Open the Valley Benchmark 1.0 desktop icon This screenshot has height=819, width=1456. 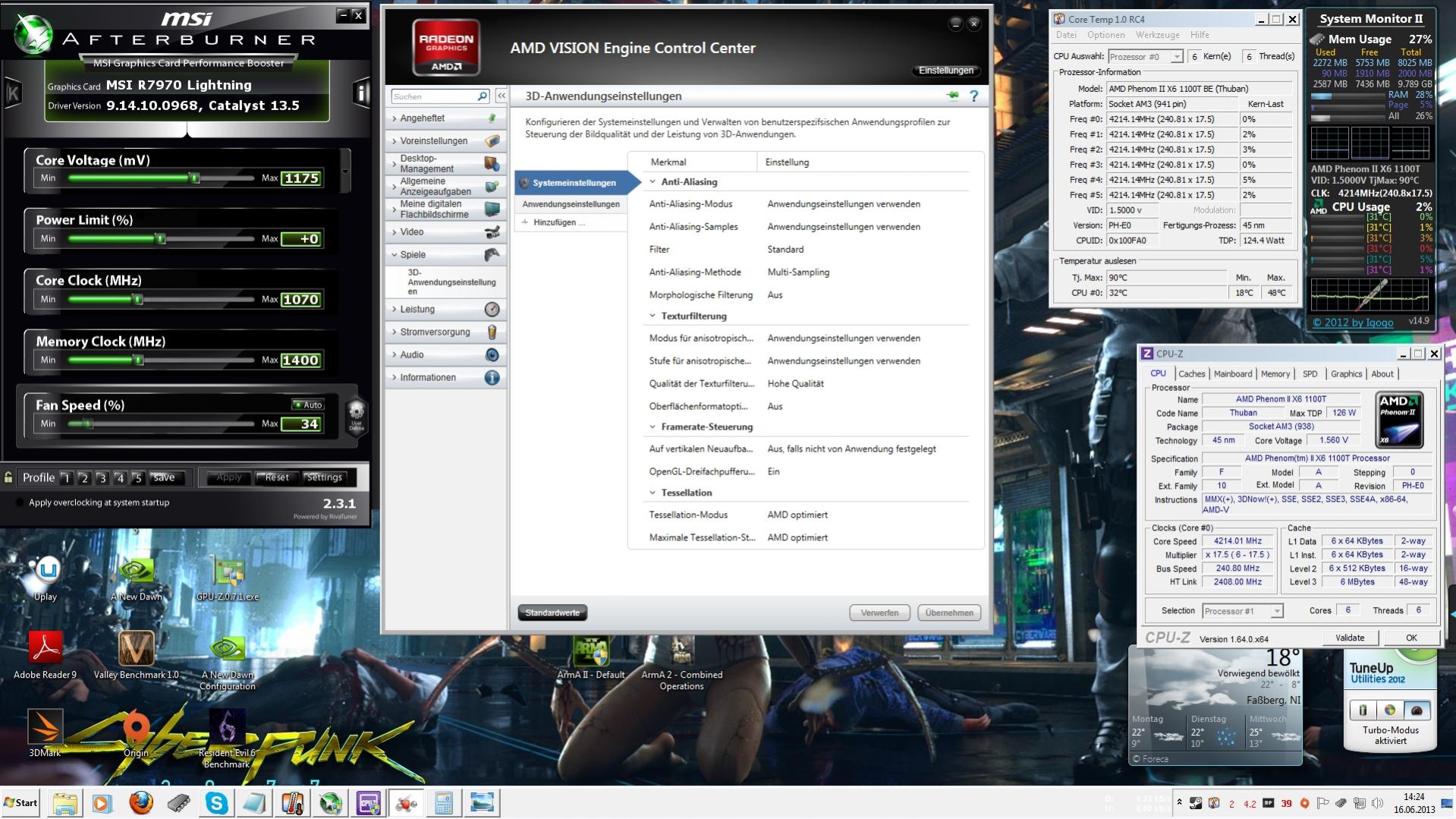pos(137,656)
